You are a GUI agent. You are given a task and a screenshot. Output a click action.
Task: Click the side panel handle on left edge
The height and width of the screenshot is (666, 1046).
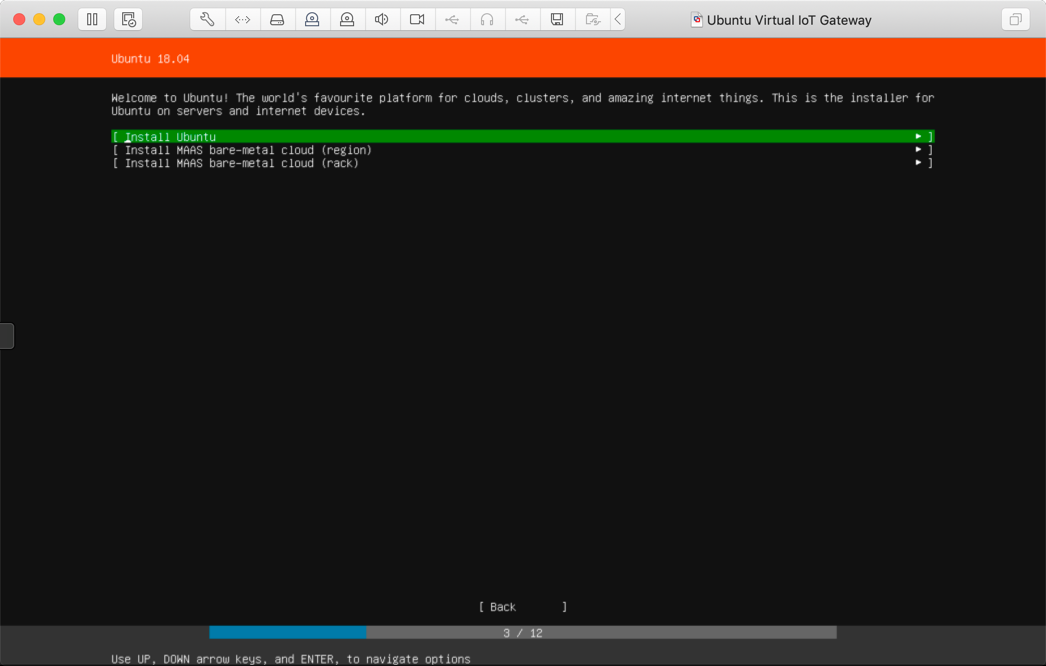7,336
